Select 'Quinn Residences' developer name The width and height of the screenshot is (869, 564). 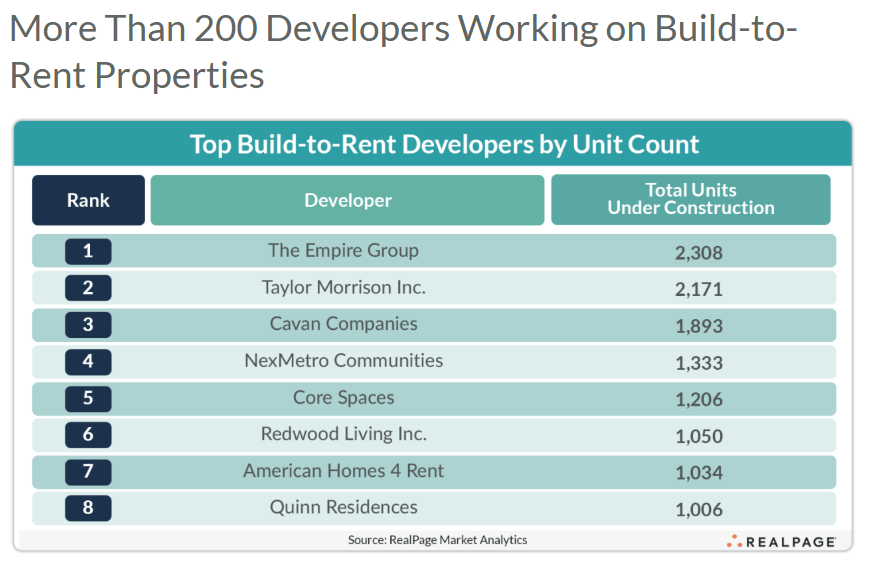(344, 507)
